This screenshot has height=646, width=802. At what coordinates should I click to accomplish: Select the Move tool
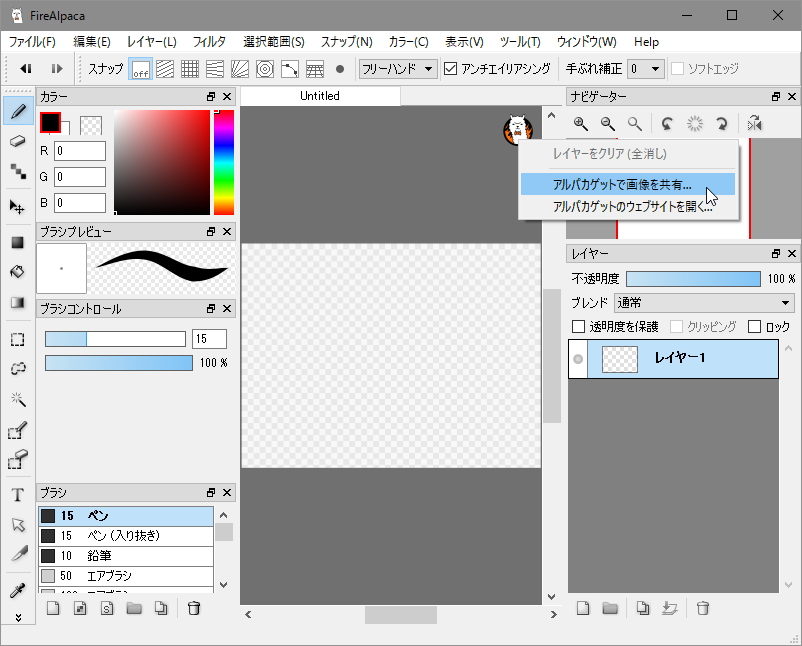(x=17, y=207)
